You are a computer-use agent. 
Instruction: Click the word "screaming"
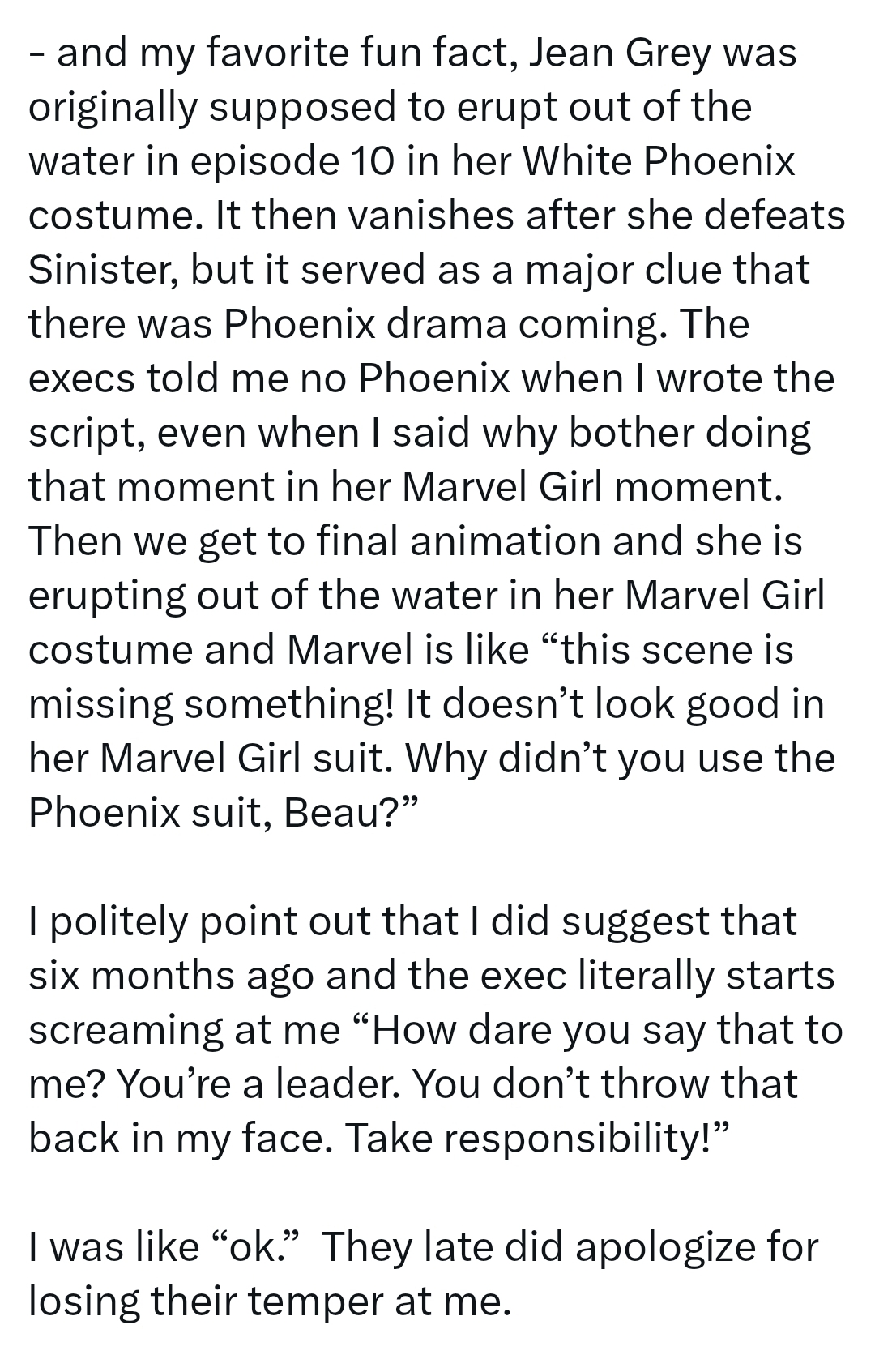pos(126,1031)
